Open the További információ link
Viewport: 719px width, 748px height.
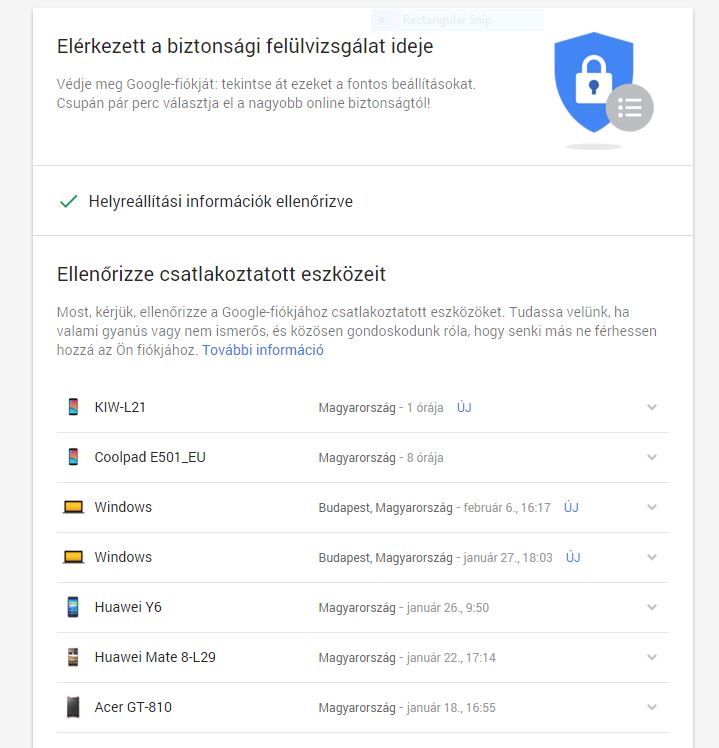pyautogui.click(x=263, y=351)
